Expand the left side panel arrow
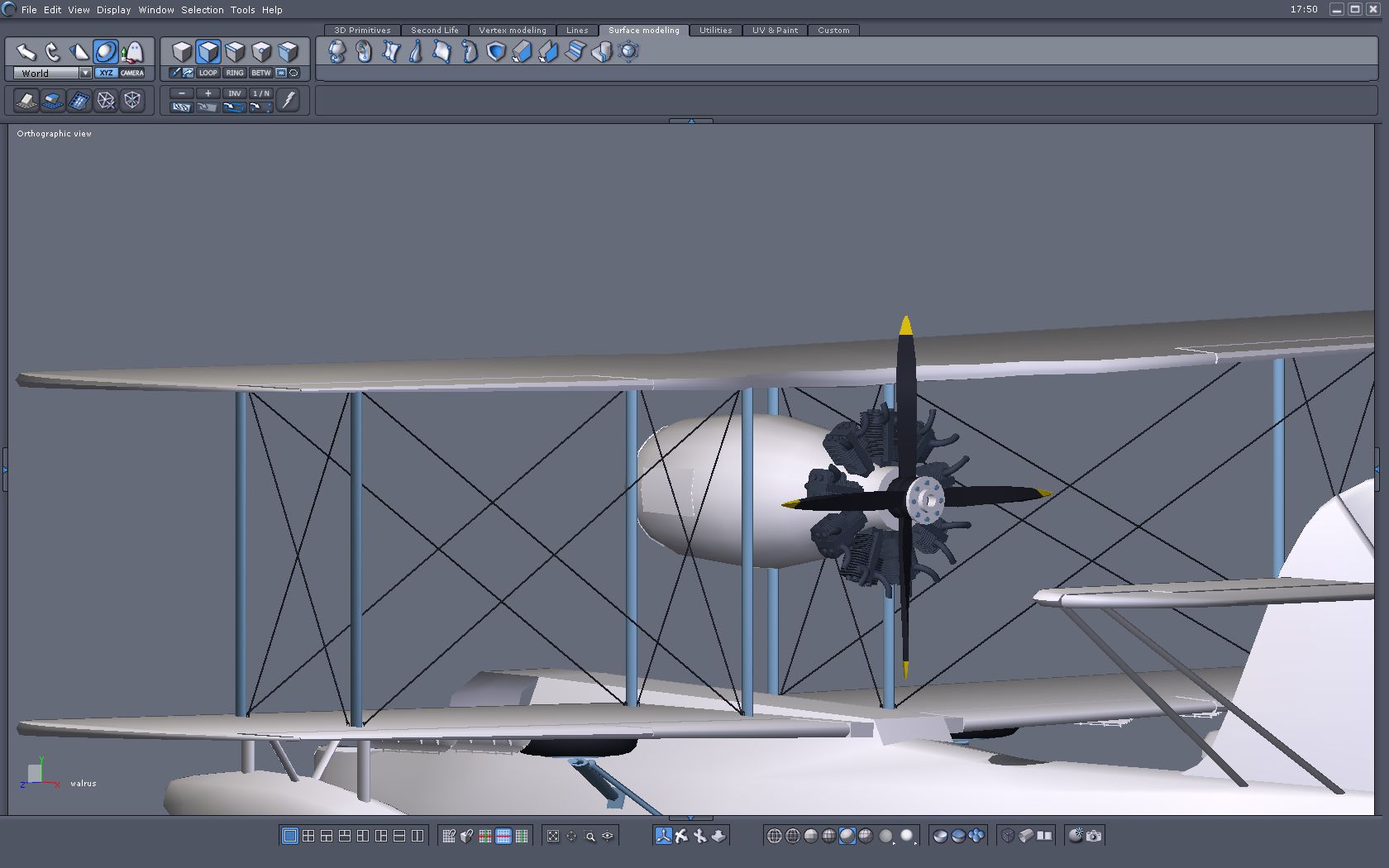1389x868 pixels. [4, 470]
